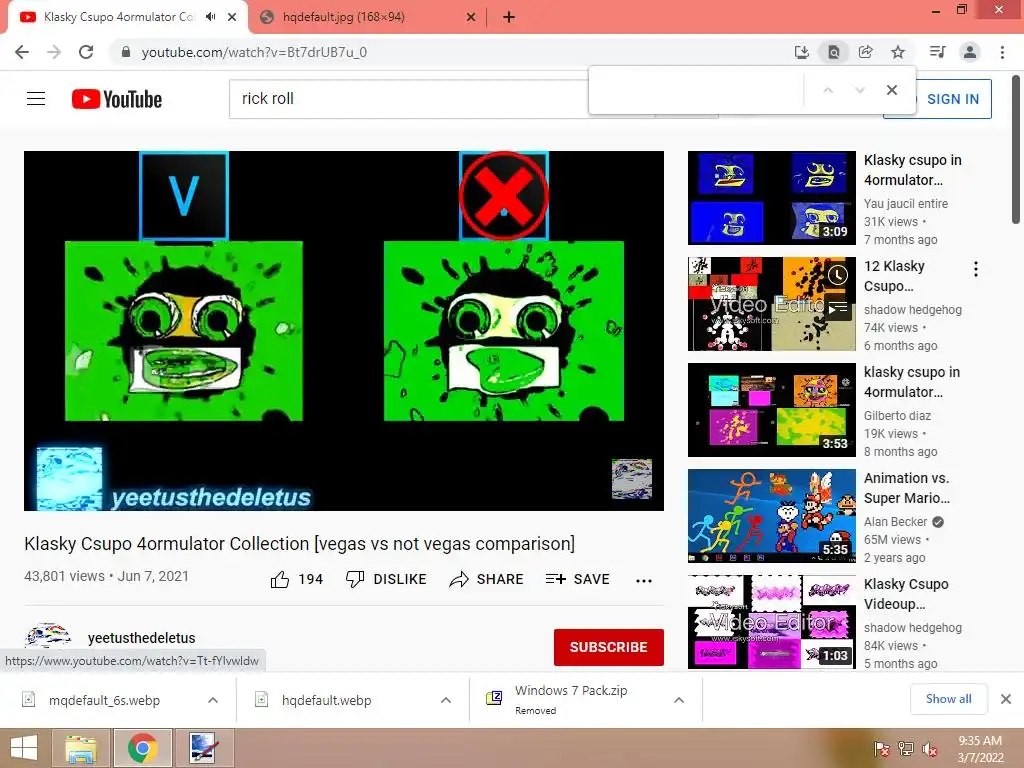
Task: Open Klasky Csupo Videoup thumbnail
Action: tap(771, 622)
